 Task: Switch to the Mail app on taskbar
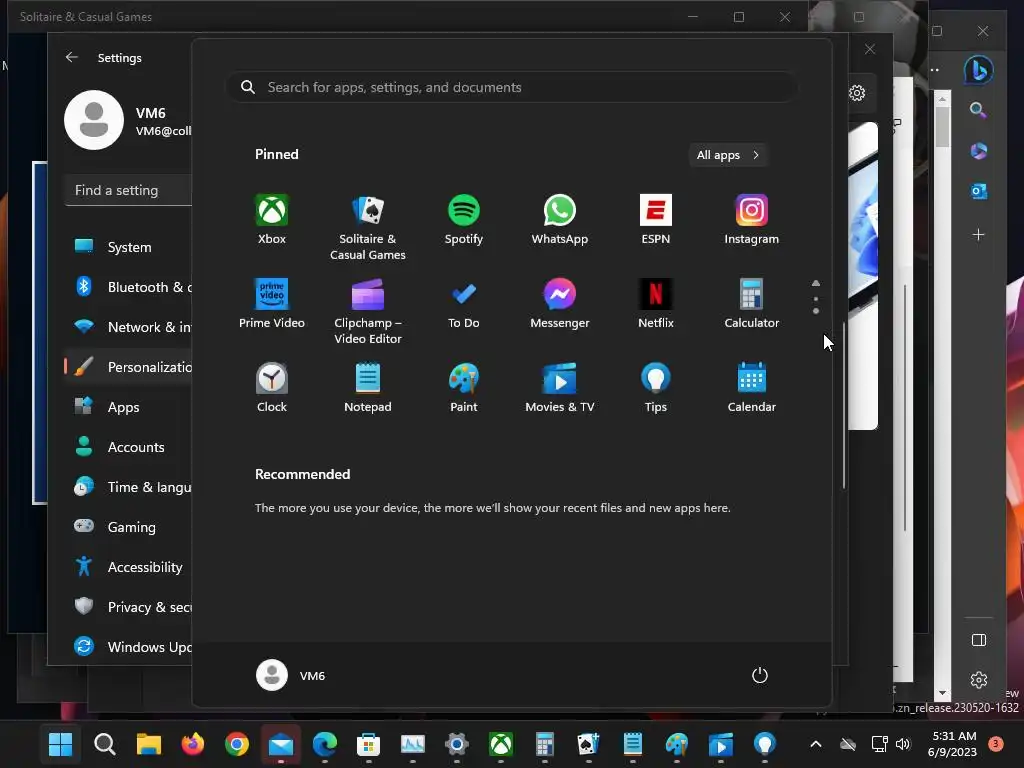[281, 744]
